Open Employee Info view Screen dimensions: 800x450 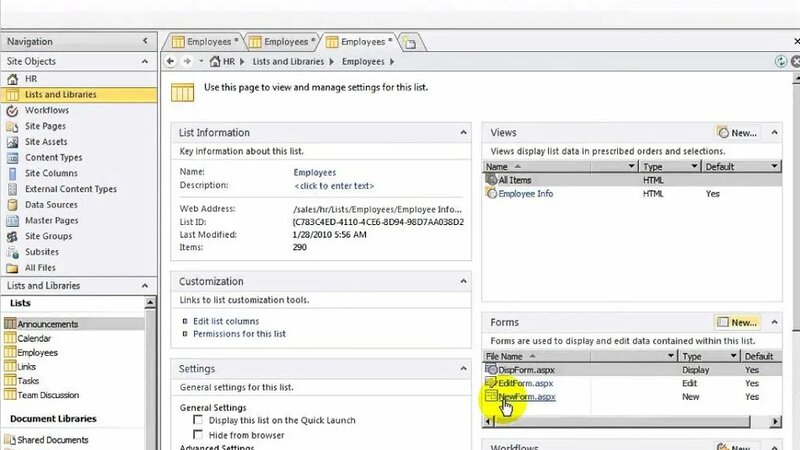tap(526, 193)
